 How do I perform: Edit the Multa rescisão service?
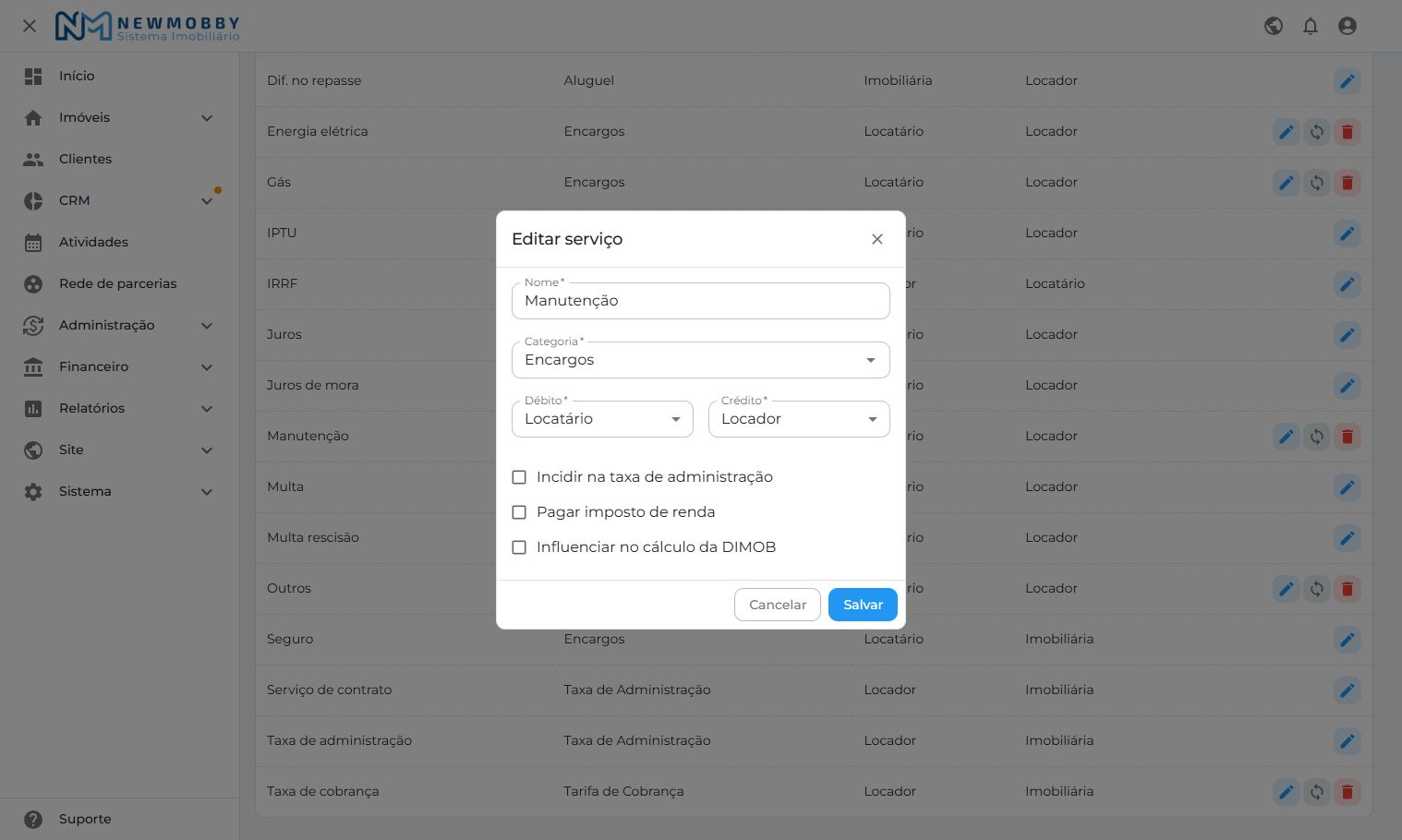pos(1348,538)
